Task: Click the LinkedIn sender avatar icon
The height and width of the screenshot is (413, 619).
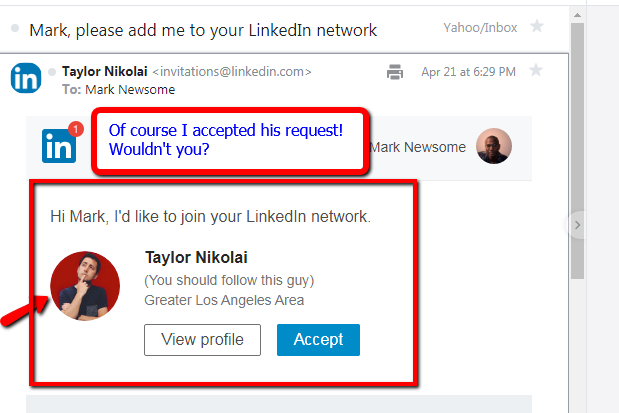Action: (x=26, y=78)
